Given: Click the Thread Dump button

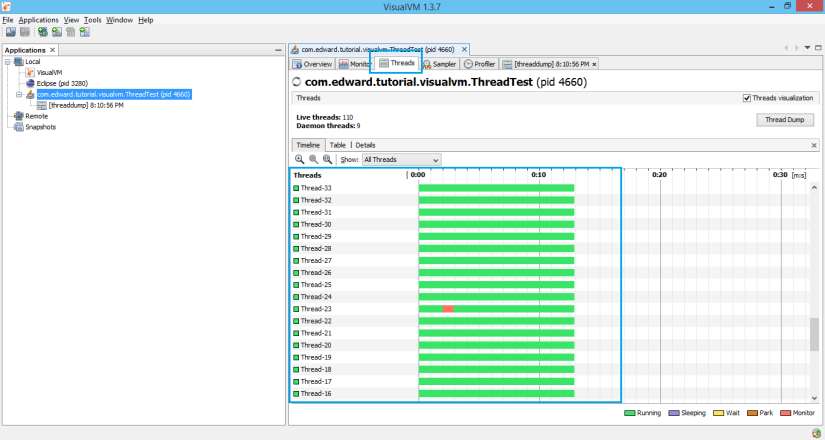Looking at the screenshot, I should point(784,119).
